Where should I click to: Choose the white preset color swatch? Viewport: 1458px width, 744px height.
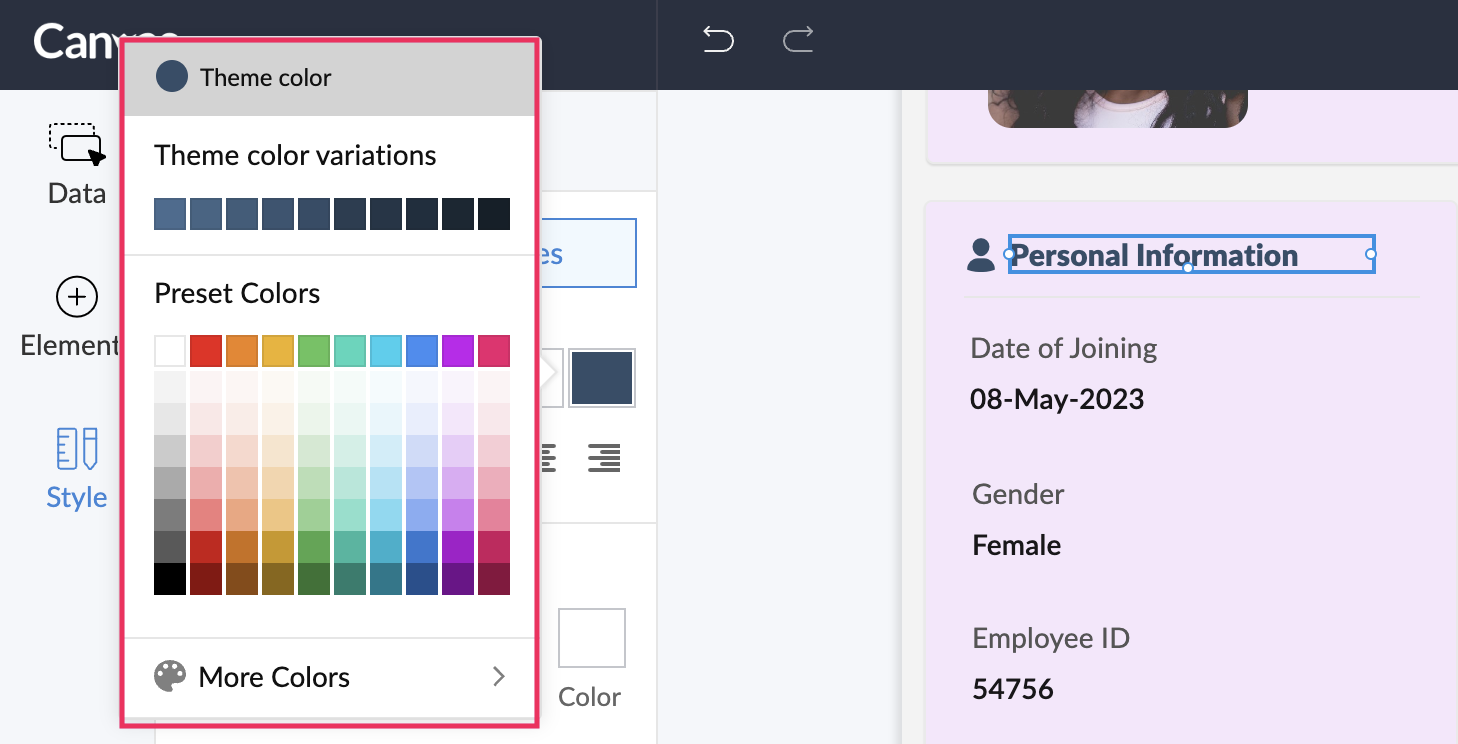point(170,351)
